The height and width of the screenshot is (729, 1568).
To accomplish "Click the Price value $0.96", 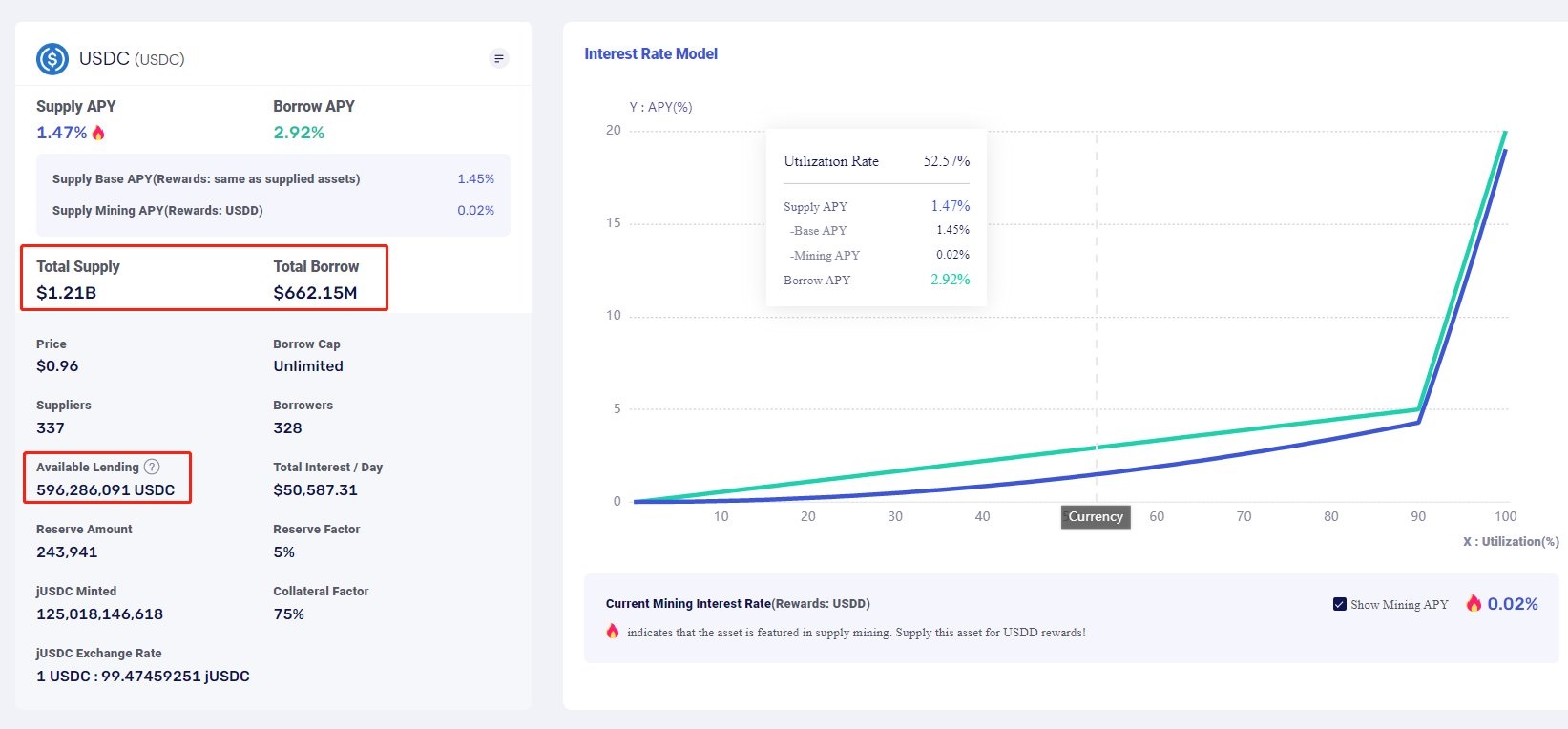I will click(x=57, y=366).
